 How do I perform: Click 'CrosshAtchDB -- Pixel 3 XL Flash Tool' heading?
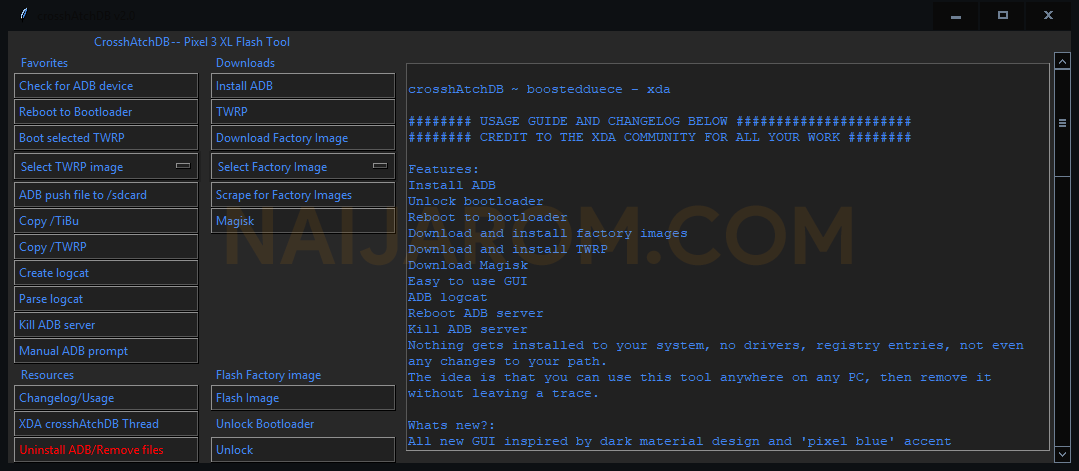192,42
